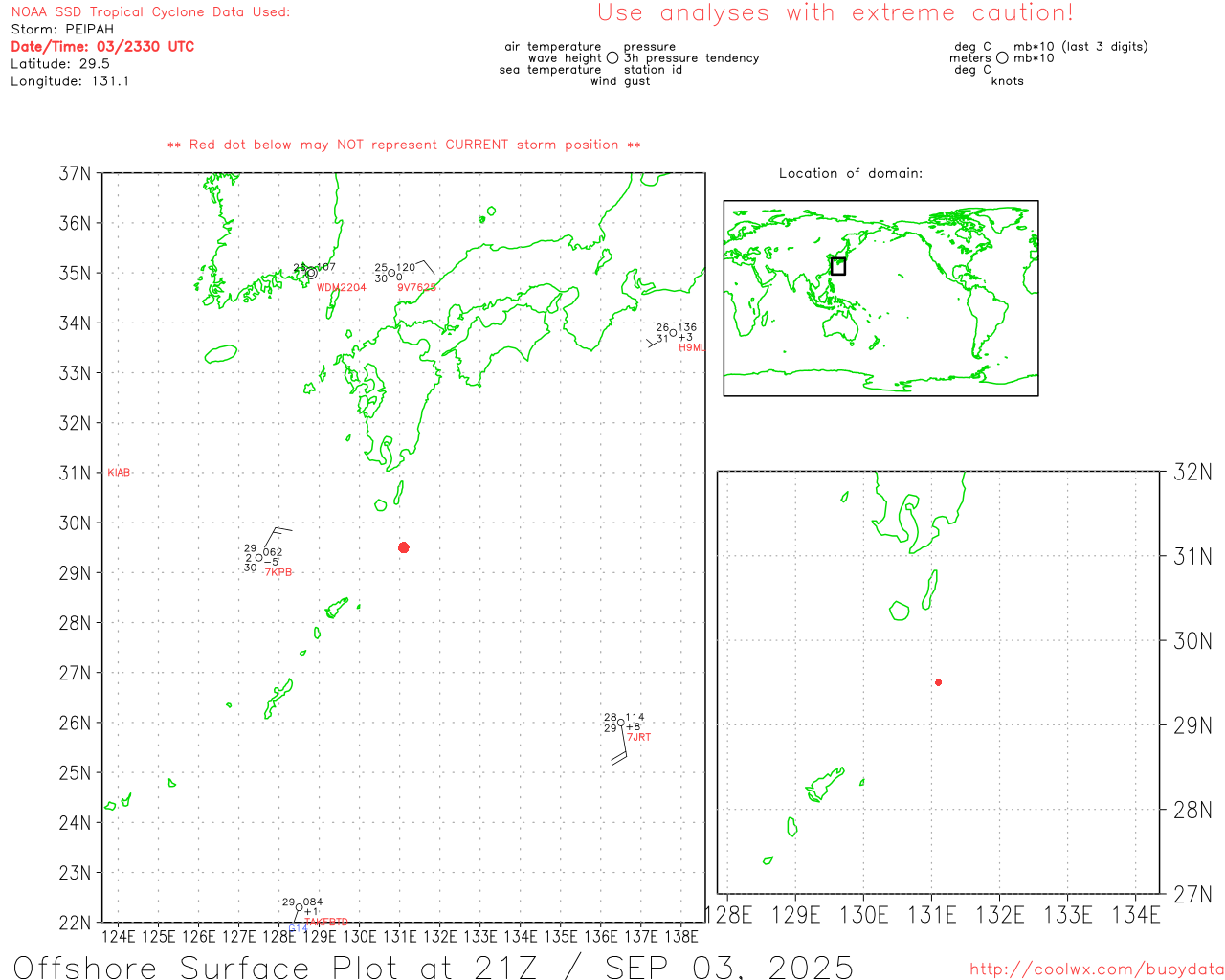Click station ID label 7KPB
1225x980 pixels.
coord(278,572)
